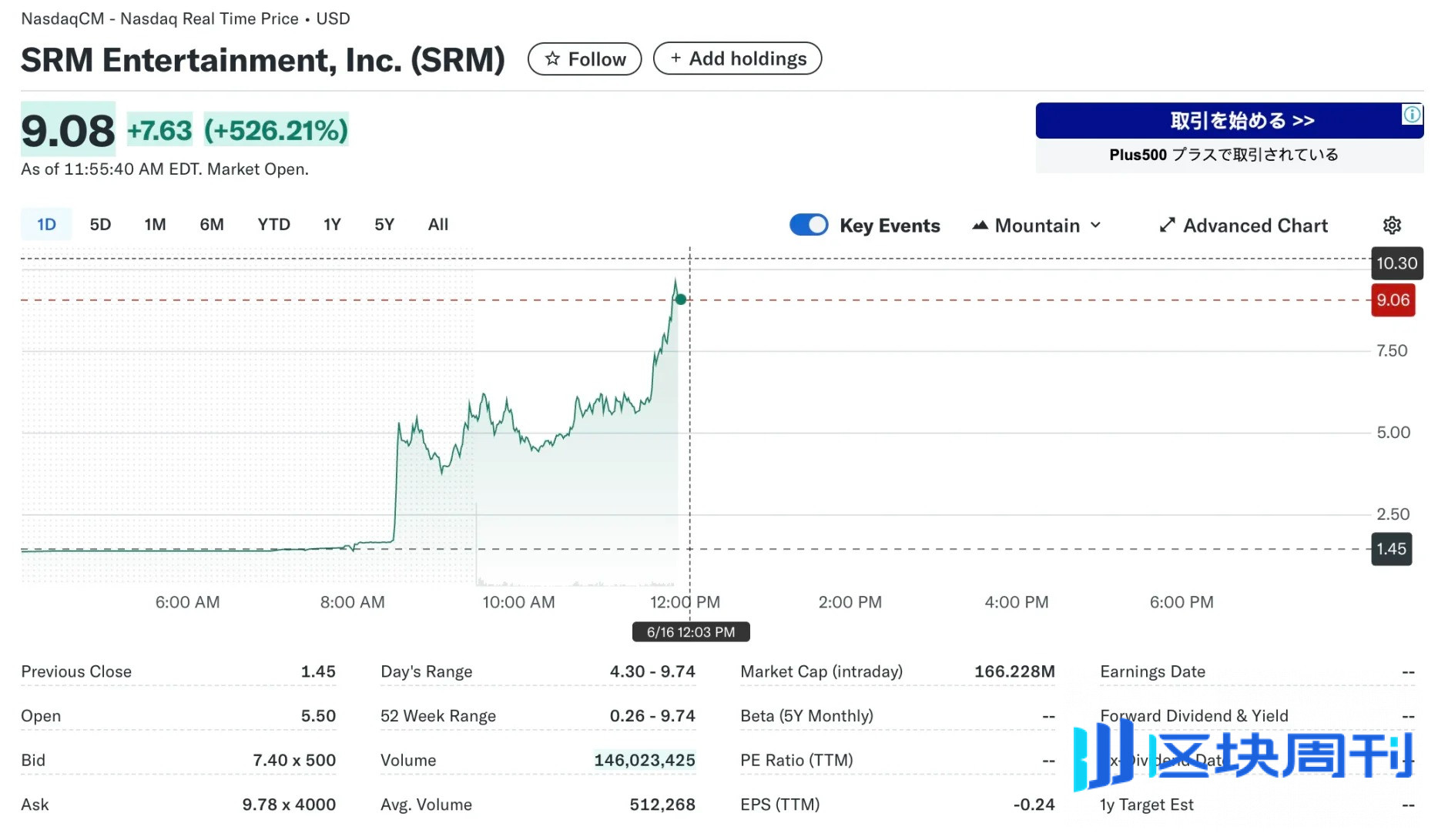1438x840 pixels.
Task: Click the +526.21% percent change
Action: coord(276,130)
